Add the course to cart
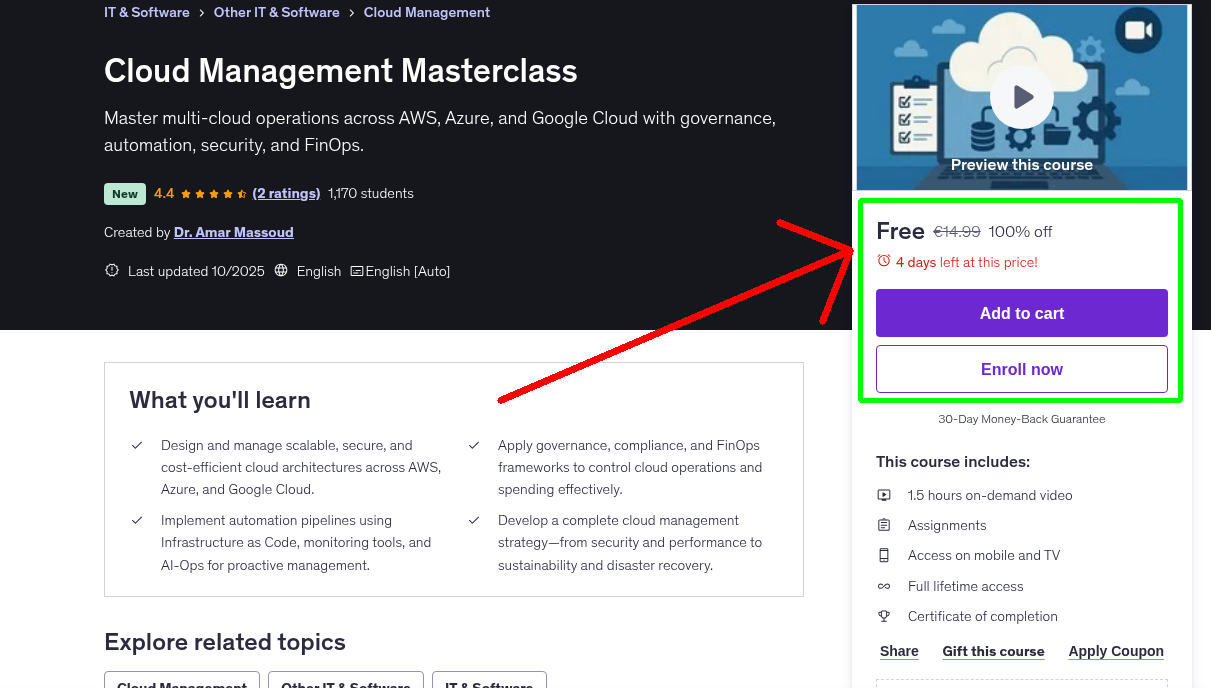The image size is (1211, 688). pos(1021,312)
